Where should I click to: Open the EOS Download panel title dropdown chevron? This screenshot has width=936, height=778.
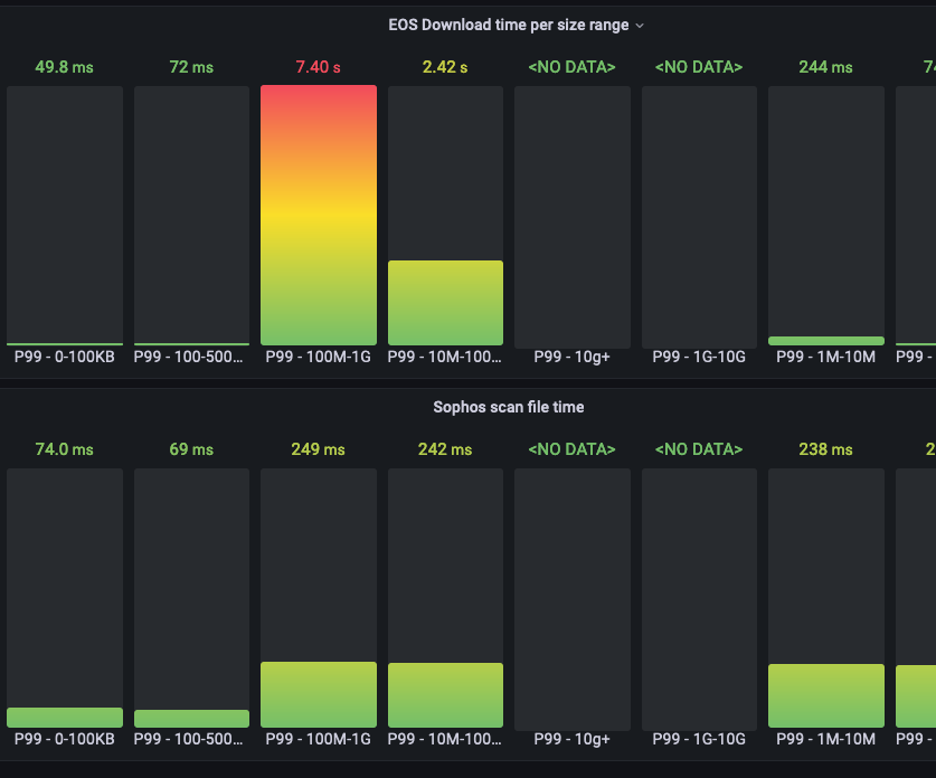[640, 25]
